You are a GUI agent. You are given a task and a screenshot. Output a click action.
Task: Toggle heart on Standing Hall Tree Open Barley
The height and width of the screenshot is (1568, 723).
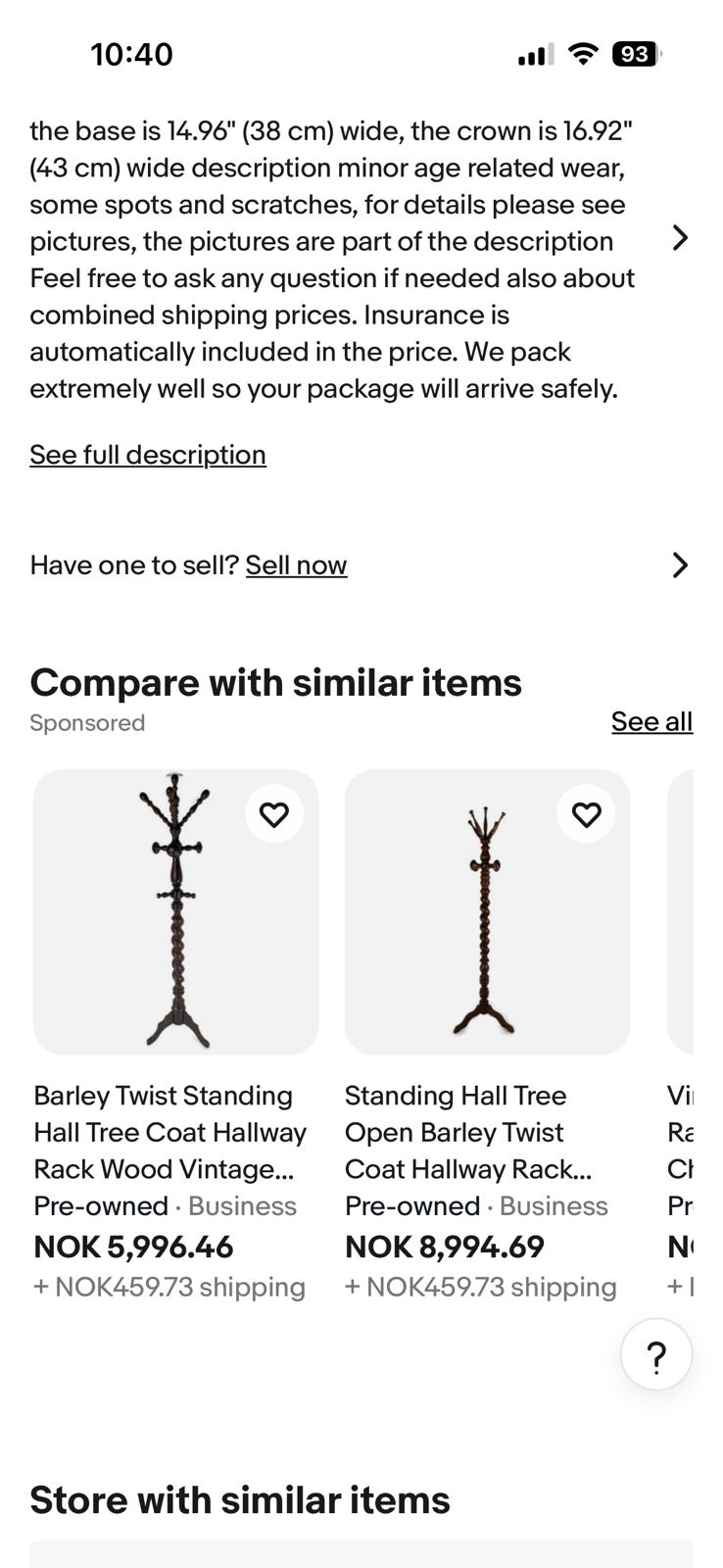(586, 814)
